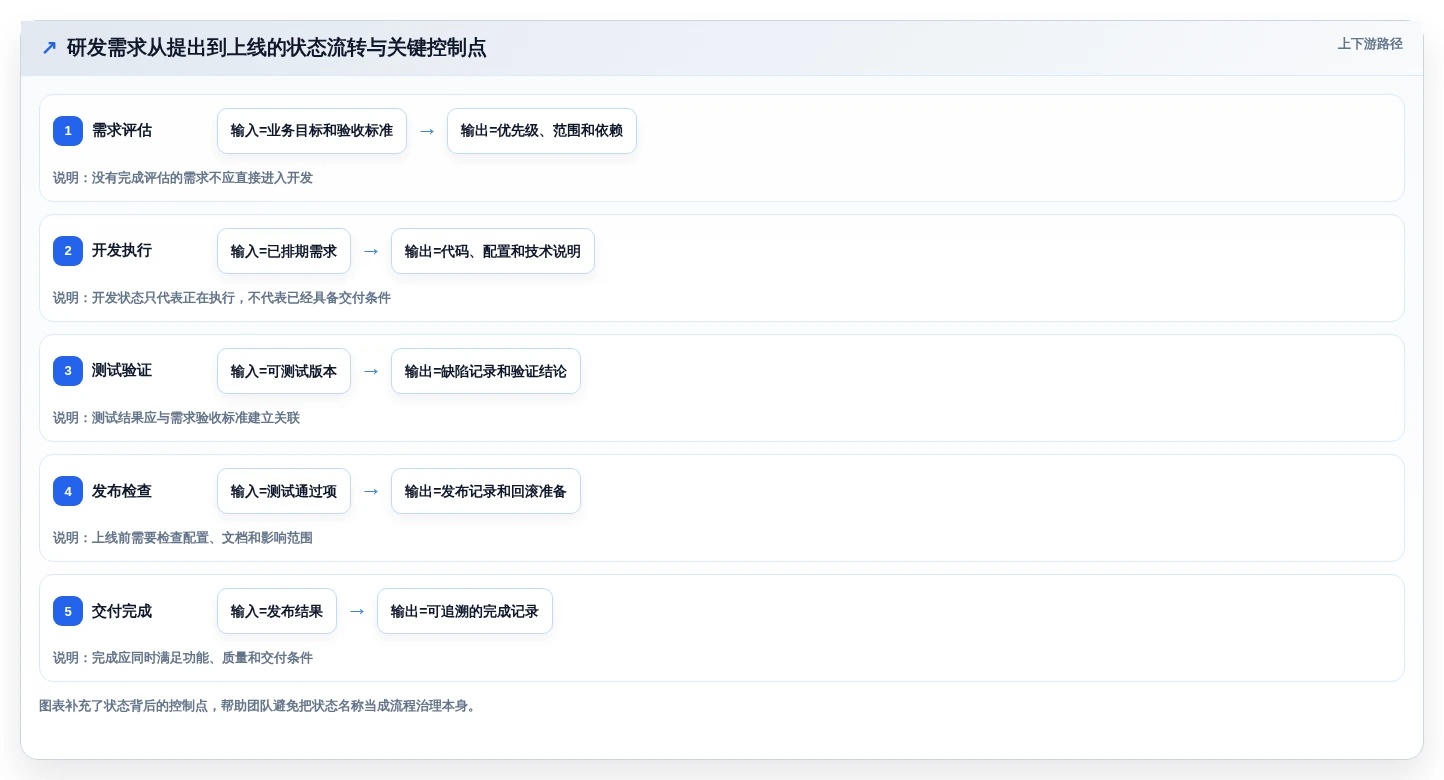Click the title 研发需求从提出到上线的状态流转与关键控制点

pyautogui.click(x=277, y=48)
